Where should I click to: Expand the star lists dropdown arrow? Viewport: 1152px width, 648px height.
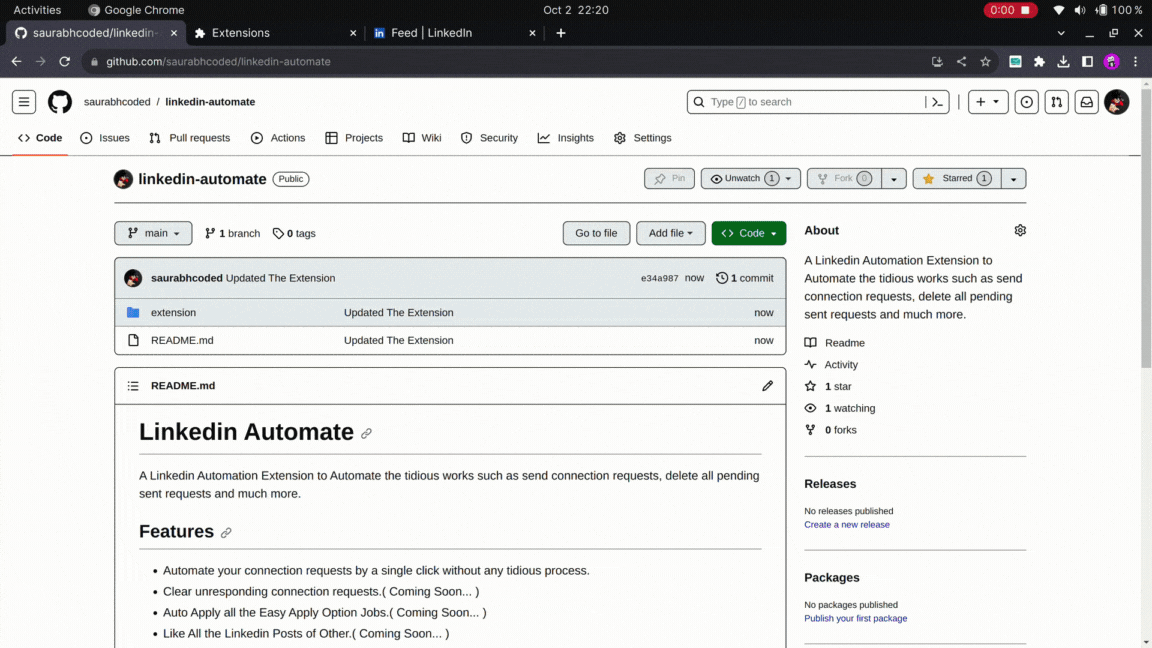click(x=1013, y=179)
